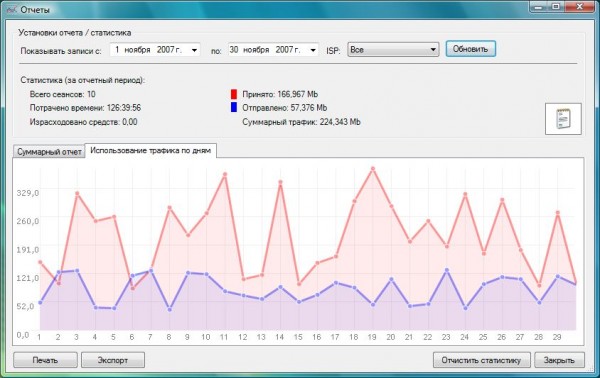Click the red Принято color swatch
The image size is (600, 378).
coord(234,94)
